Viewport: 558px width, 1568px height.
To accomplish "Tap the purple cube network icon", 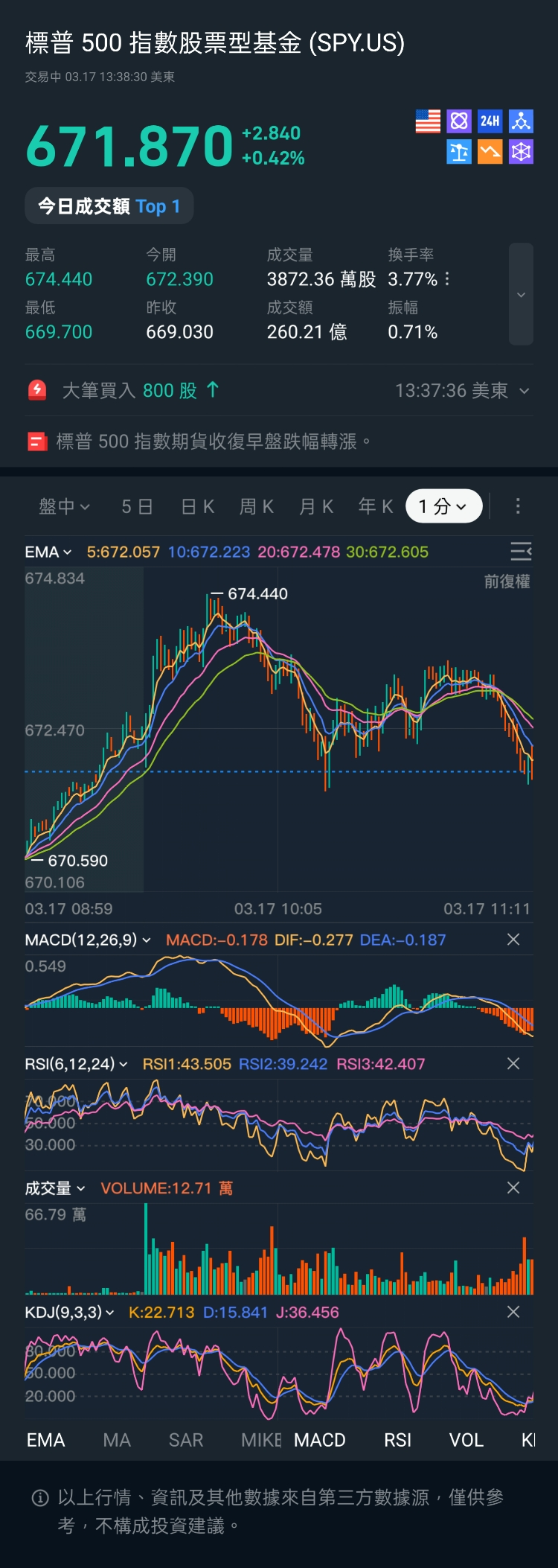I will [521, 153].
